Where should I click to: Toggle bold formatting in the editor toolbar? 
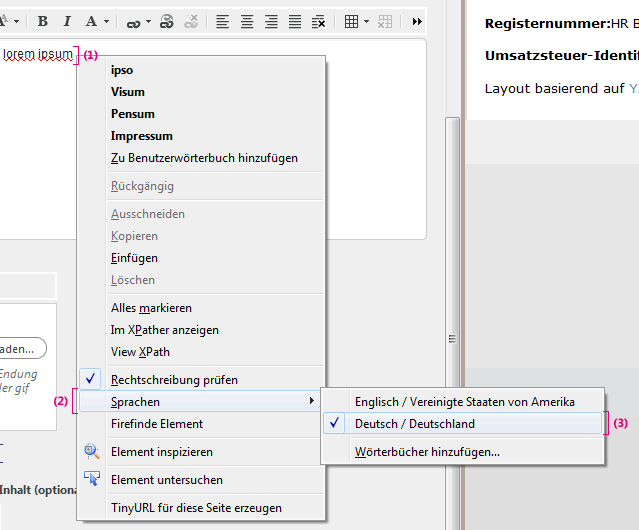tap(43, 21)
